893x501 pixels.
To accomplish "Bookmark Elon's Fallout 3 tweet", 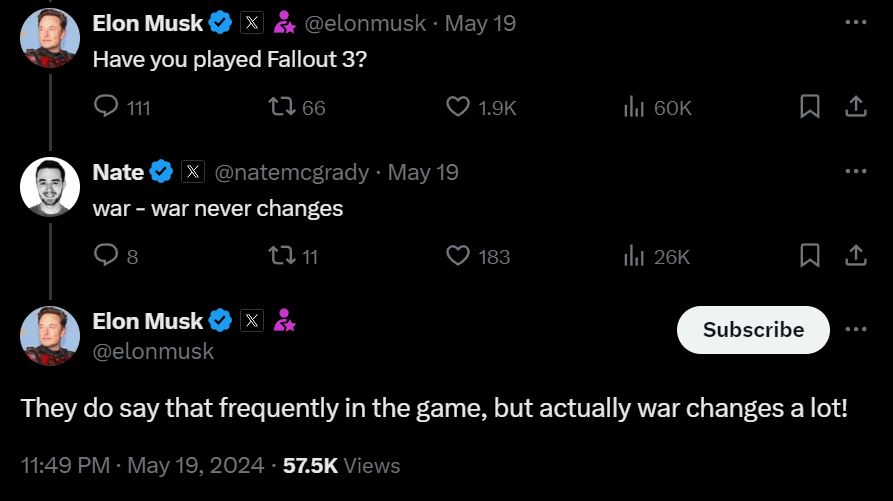I will click(x=810, y=107).
